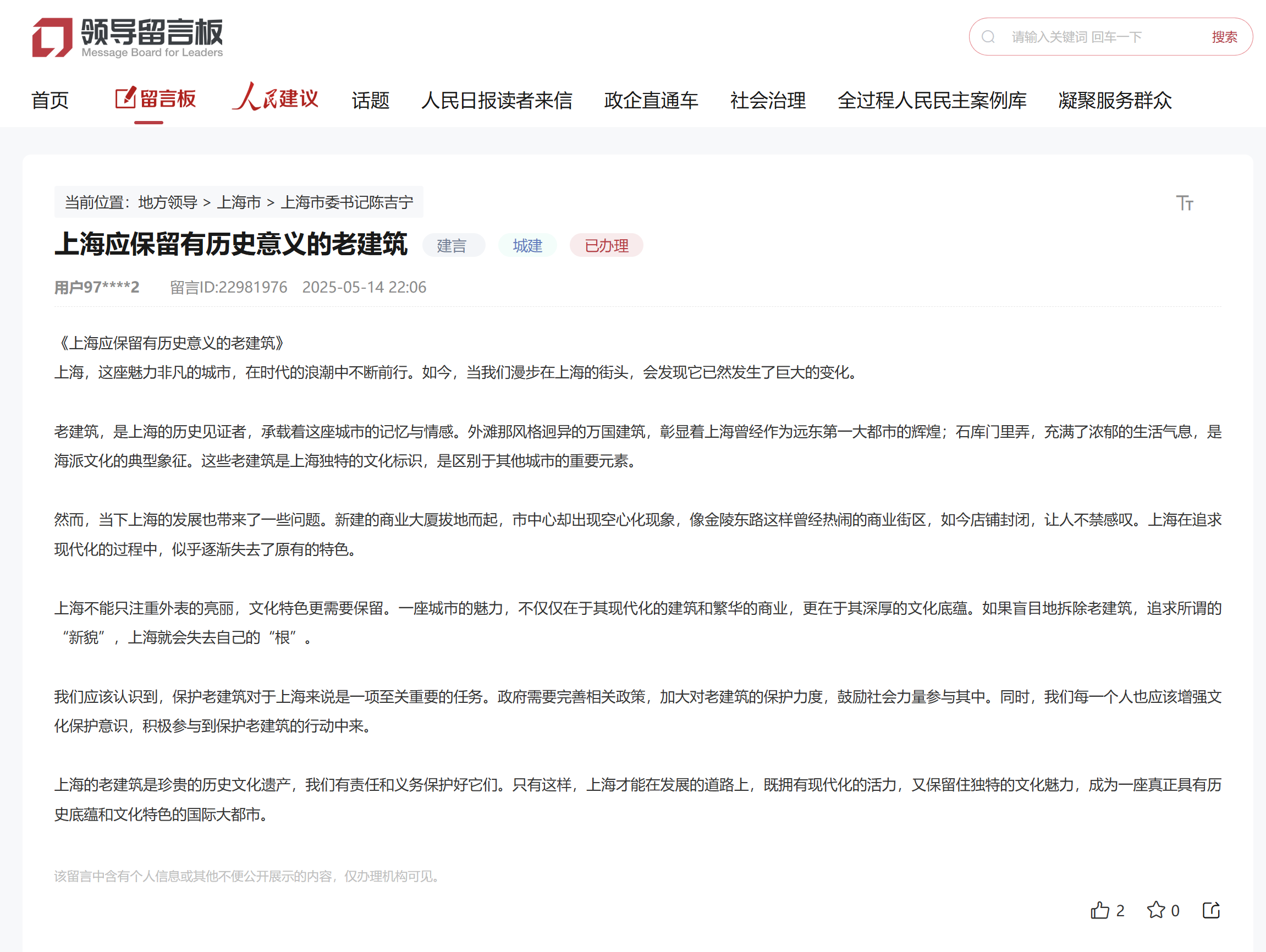The height and width of the screenshot is (952, 1266).
Task: Open 社会治理 navigation item
Action: click(x=768, y=100)
